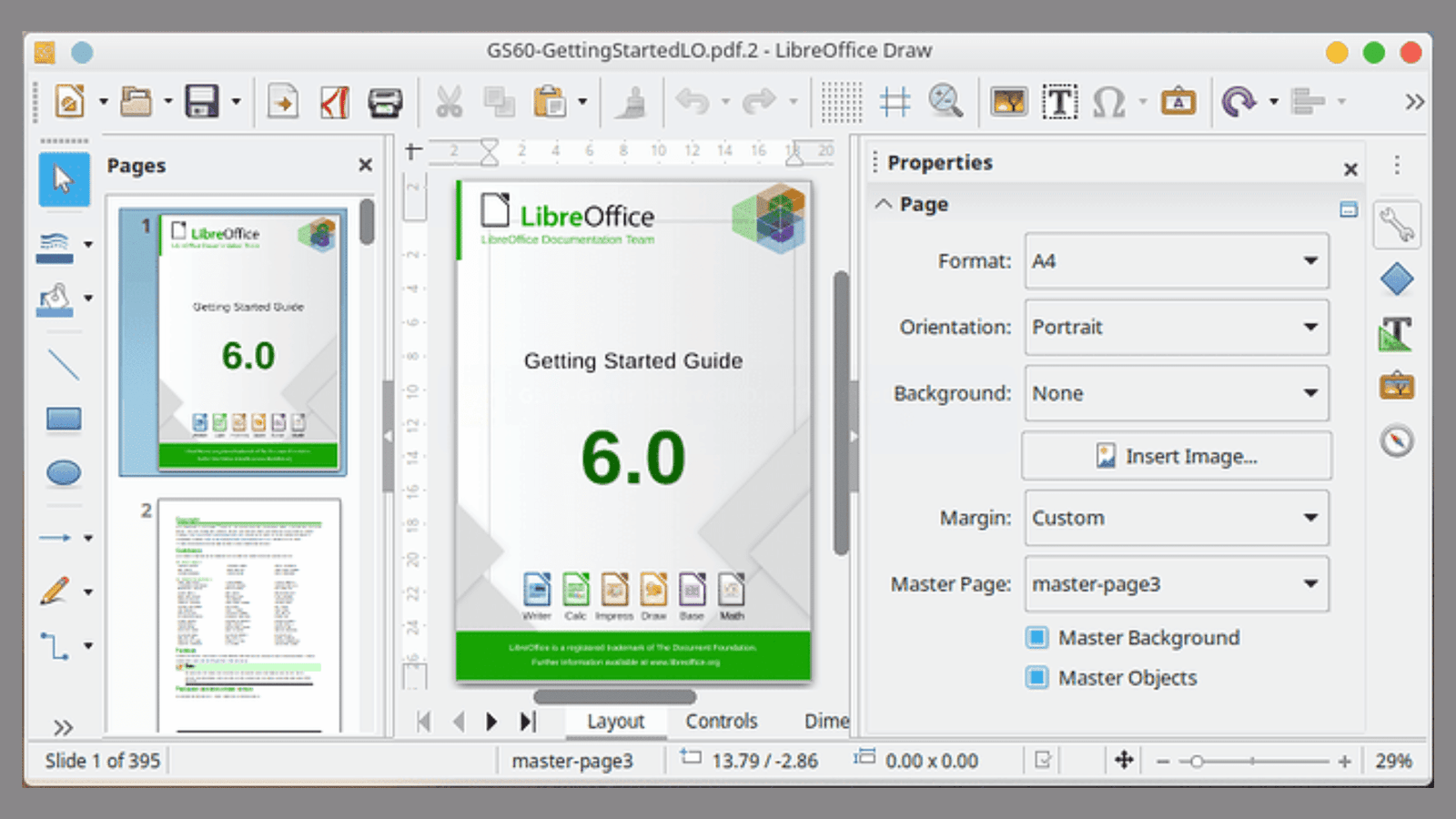Click the Fill Color bucket tool

click(x=55, y=299)
